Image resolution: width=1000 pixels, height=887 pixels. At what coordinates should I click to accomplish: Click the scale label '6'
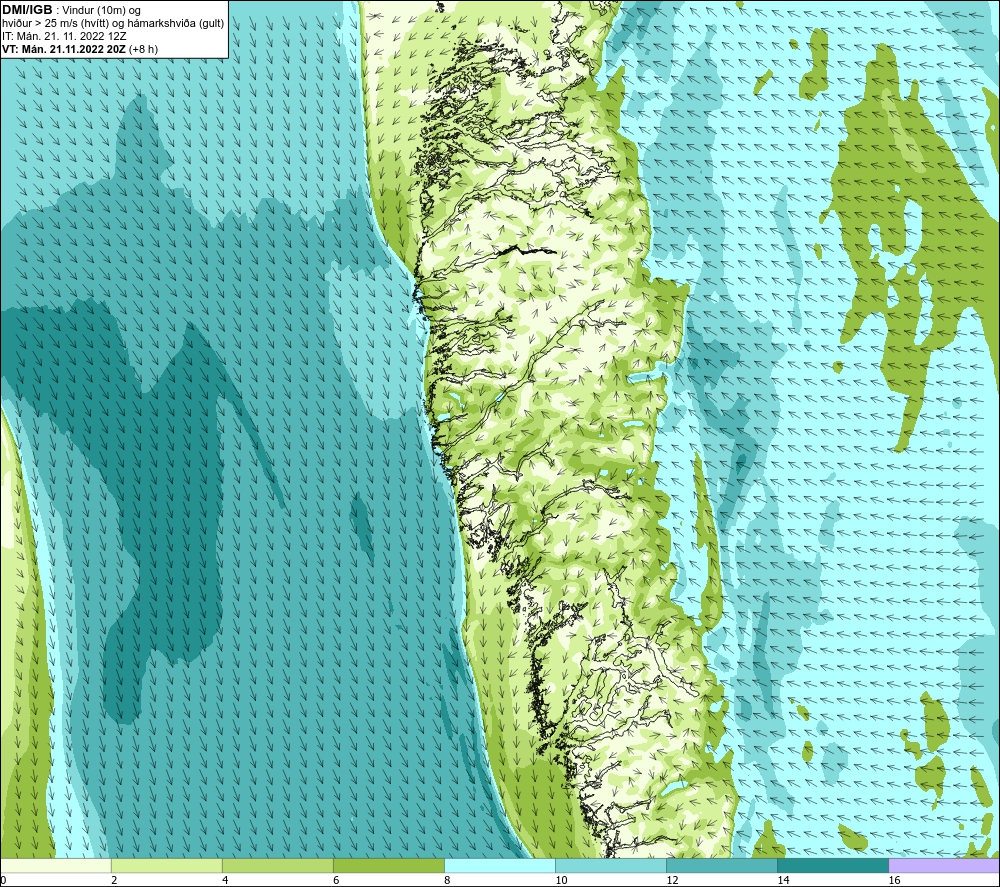pyautogui.click(x=335, y=880)
